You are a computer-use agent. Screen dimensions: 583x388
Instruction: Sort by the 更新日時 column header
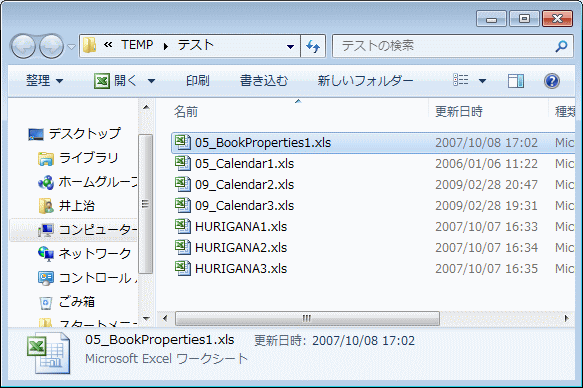(459, 111)
